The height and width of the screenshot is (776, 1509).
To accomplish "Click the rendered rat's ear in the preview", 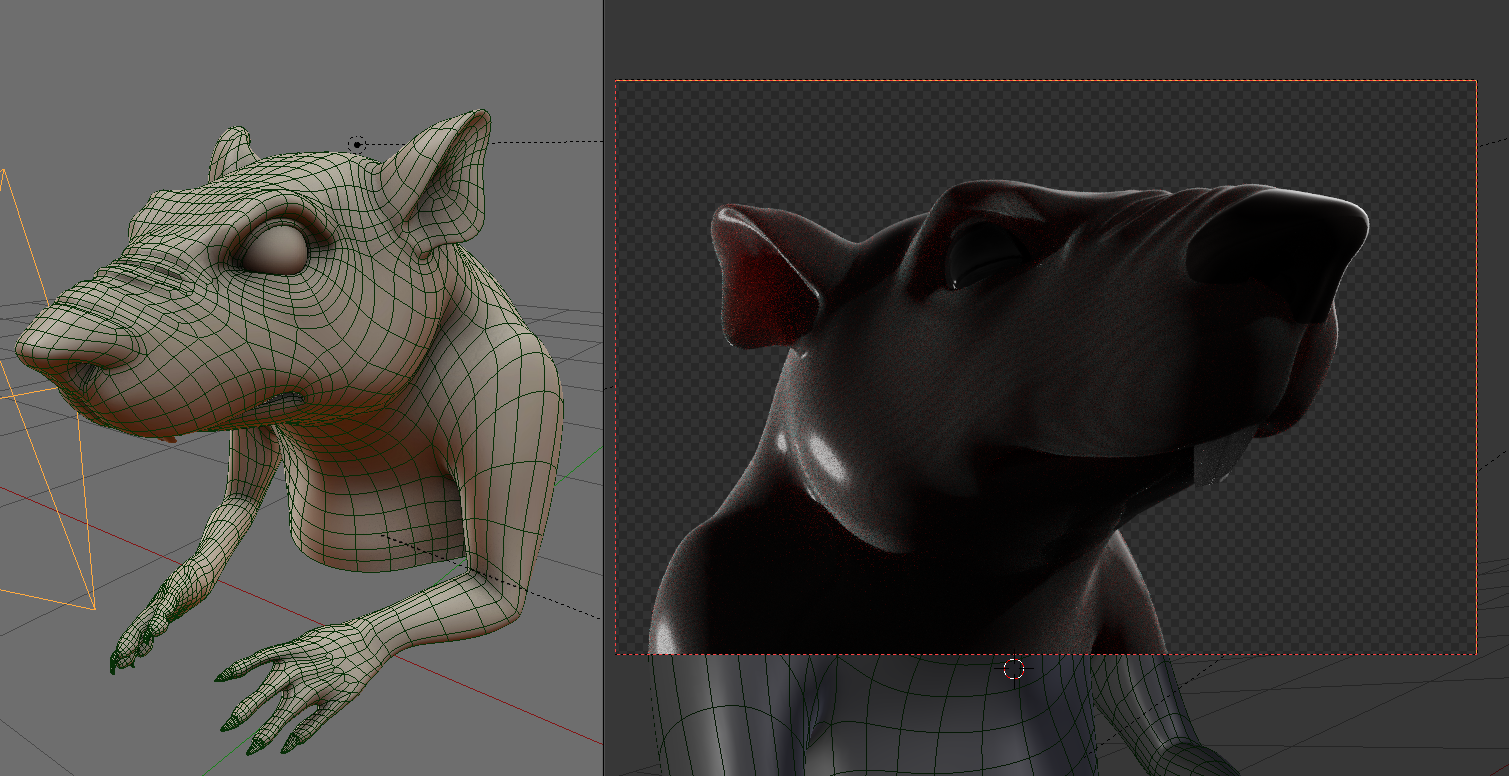I will (767, 278).
